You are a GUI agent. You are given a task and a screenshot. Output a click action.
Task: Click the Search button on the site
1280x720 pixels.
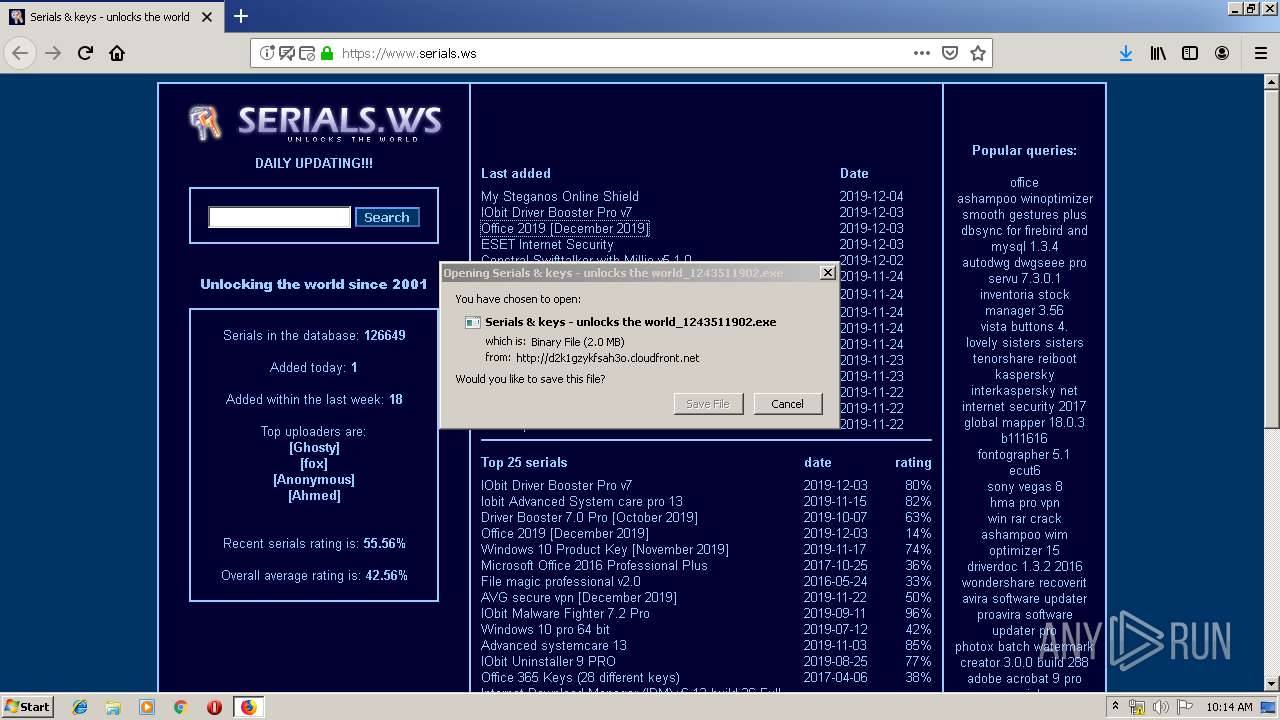[x=387, y=217]
